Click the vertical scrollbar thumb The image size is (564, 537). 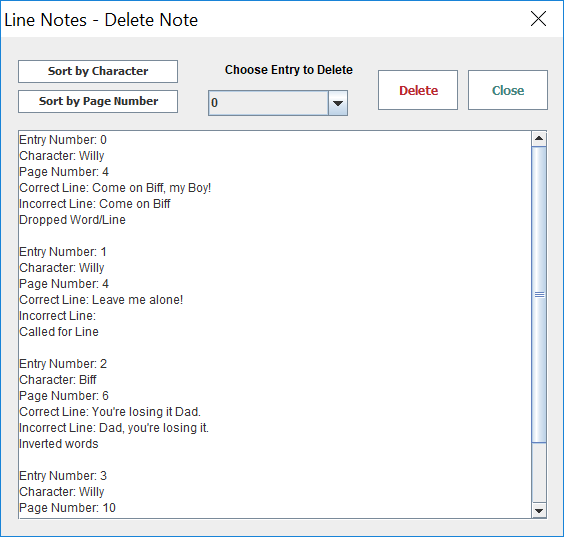click(x=539, y=294)
